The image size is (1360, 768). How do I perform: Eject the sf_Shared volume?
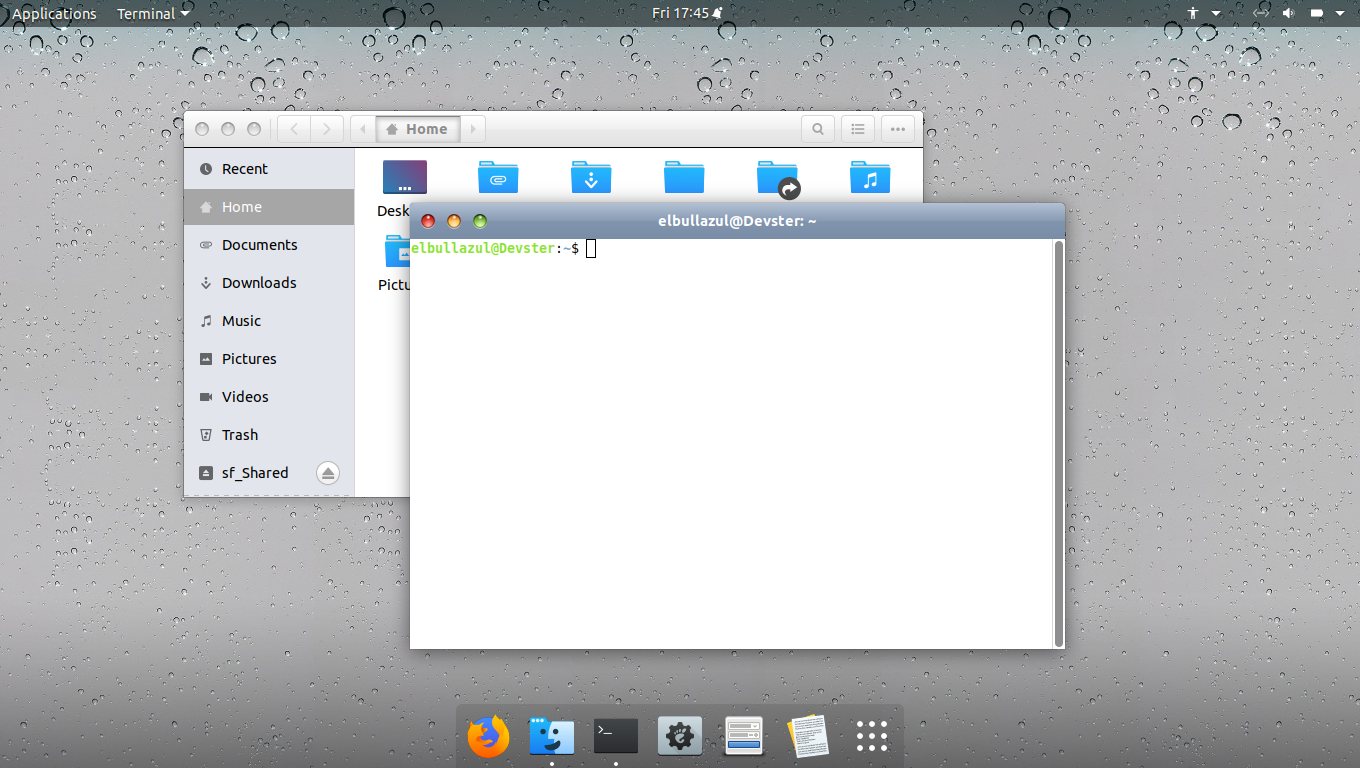coord(328,473)
